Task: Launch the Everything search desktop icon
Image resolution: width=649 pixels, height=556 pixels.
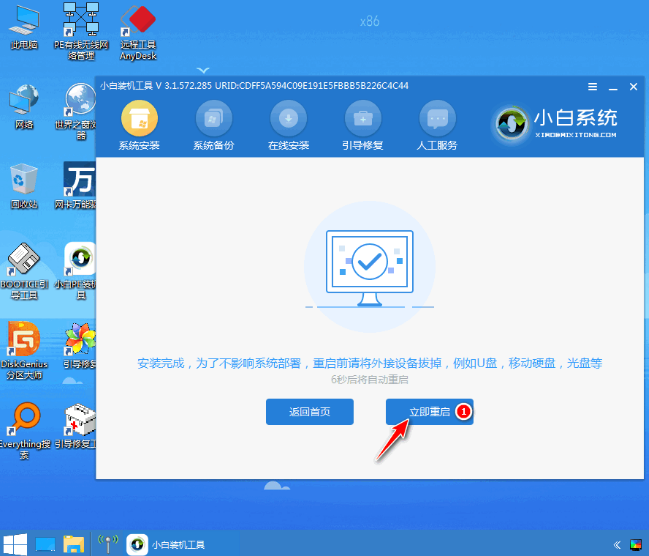Action: 23,427
